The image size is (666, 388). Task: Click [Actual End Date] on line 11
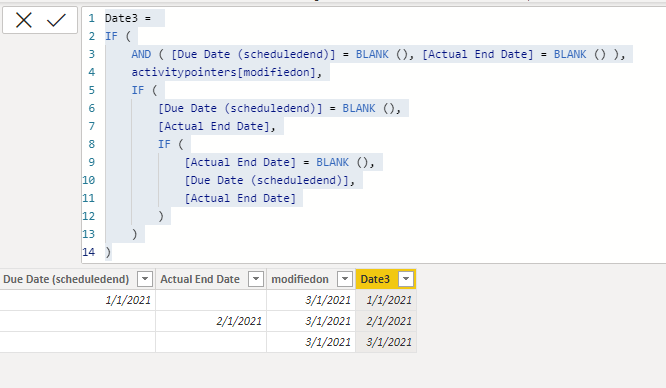tap(240, 198)
